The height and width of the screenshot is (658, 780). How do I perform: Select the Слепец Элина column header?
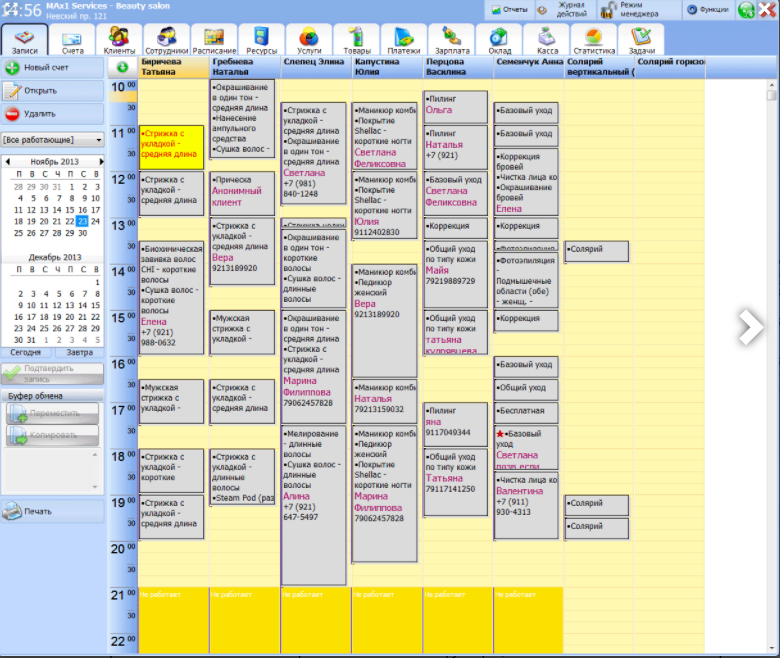coord(316,67)
